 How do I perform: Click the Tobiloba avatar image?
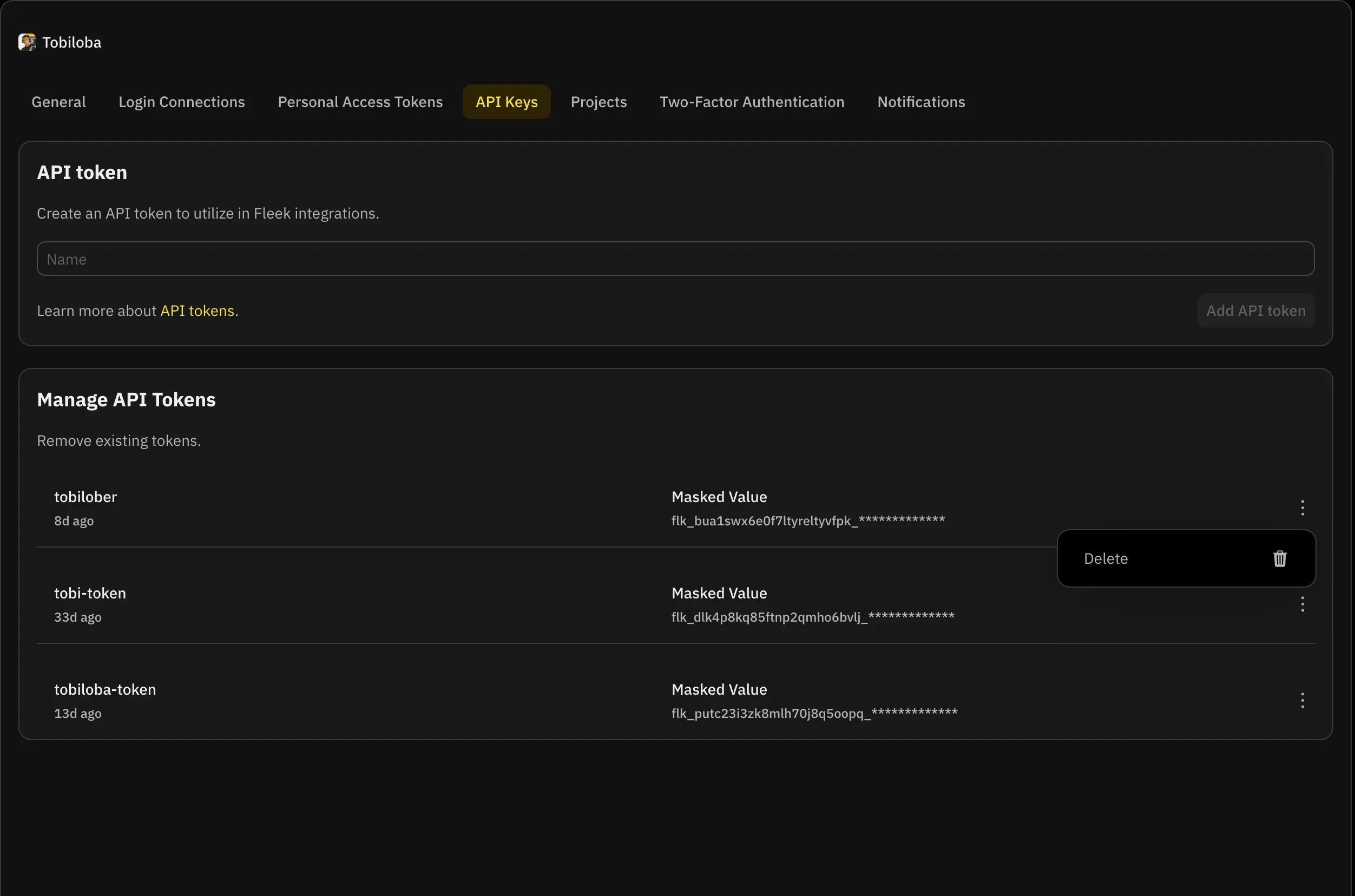[x=27, y=42]
